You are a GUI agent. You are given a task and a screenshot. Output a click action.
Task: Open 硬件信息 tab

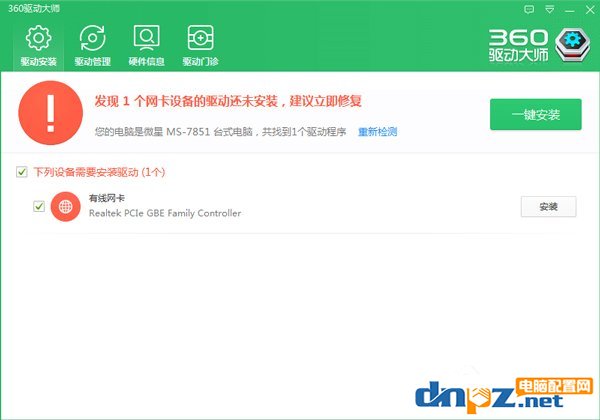tap(146, 46)
